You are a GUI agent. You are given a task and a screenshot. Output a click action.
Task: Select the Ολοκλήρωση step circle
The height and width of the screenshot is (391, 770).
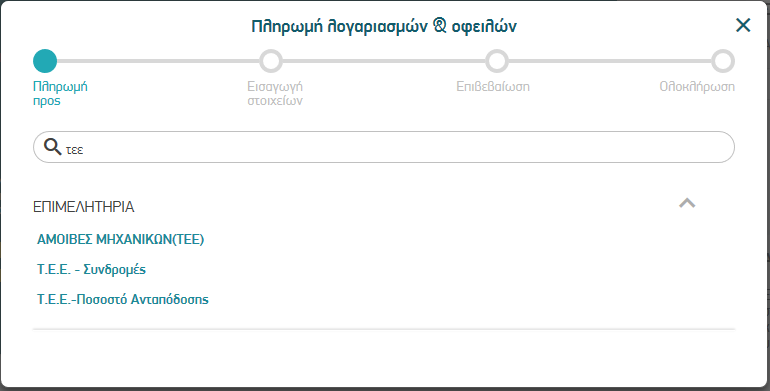point(723,61)
